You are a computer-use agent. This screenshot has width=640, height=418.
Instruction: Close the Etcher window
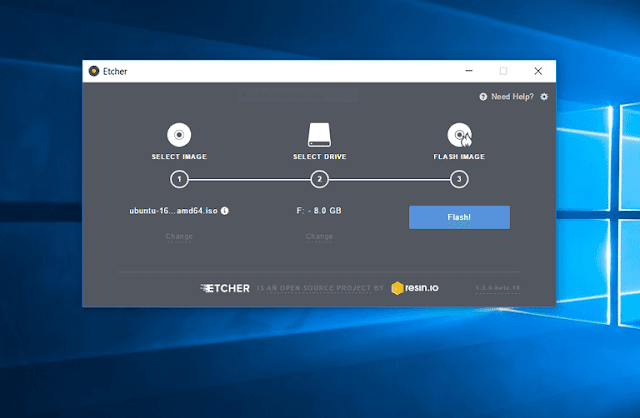[x=538, y=71]
